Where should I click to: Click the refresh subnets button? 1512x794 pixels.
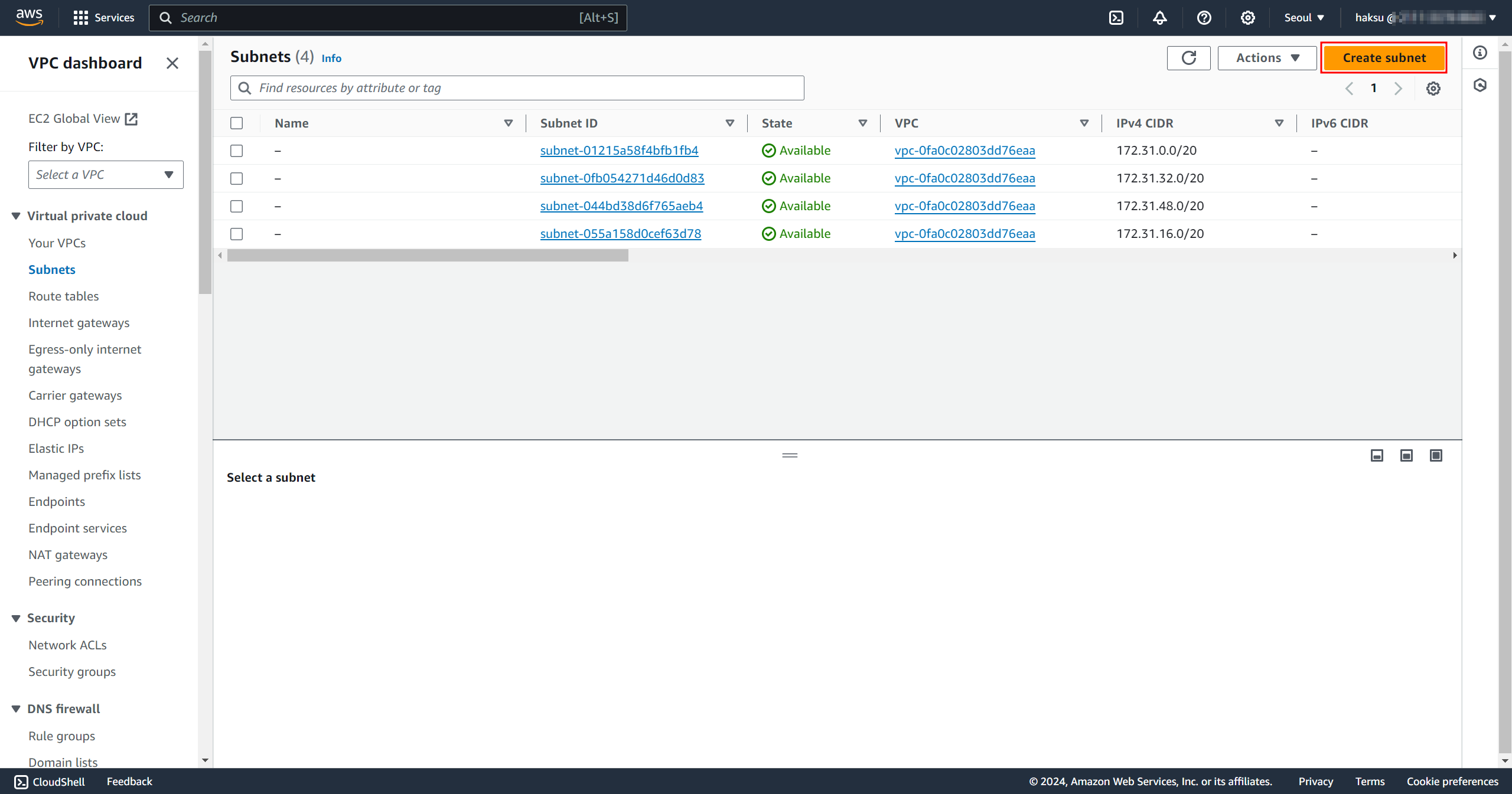pos(1188,58)
